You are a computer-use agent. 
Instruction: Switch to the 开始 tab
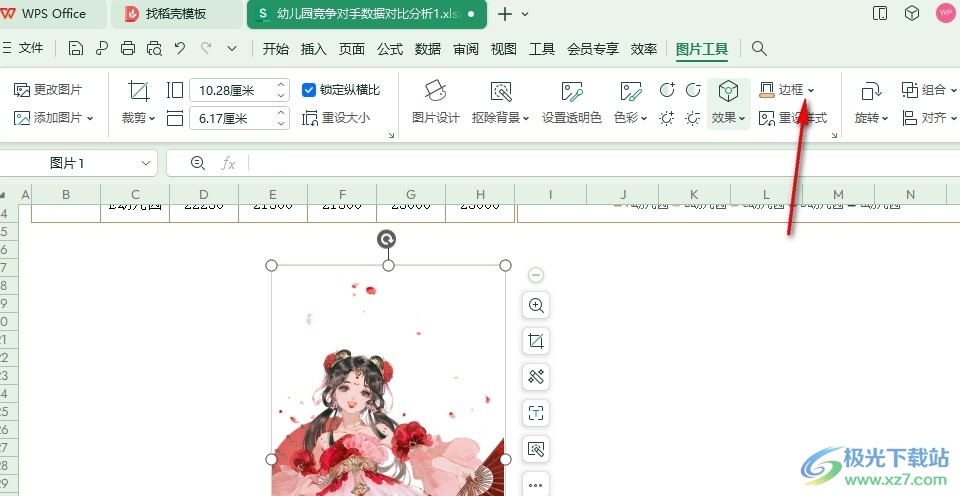276,49
